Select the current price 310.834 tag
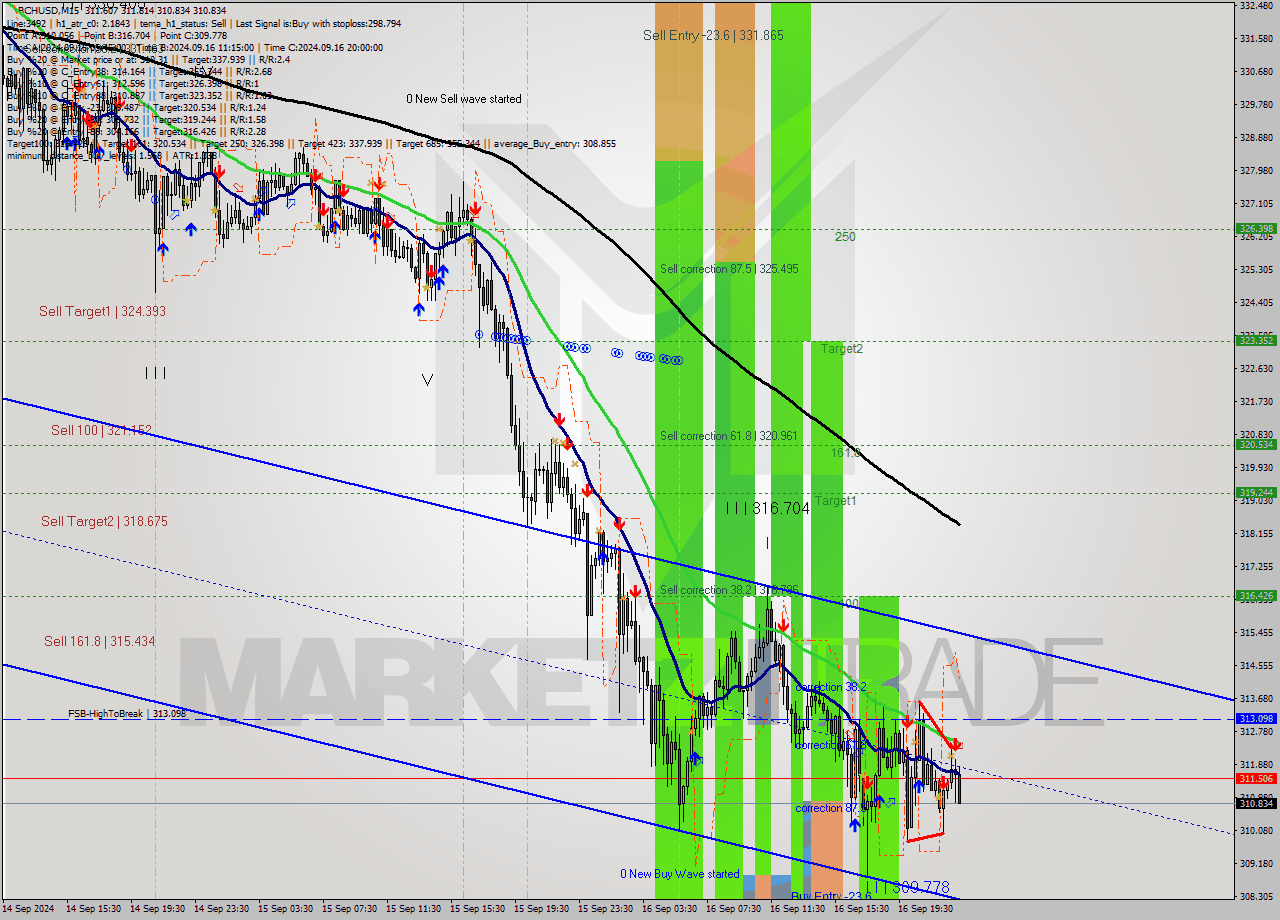 point(1256,803)
